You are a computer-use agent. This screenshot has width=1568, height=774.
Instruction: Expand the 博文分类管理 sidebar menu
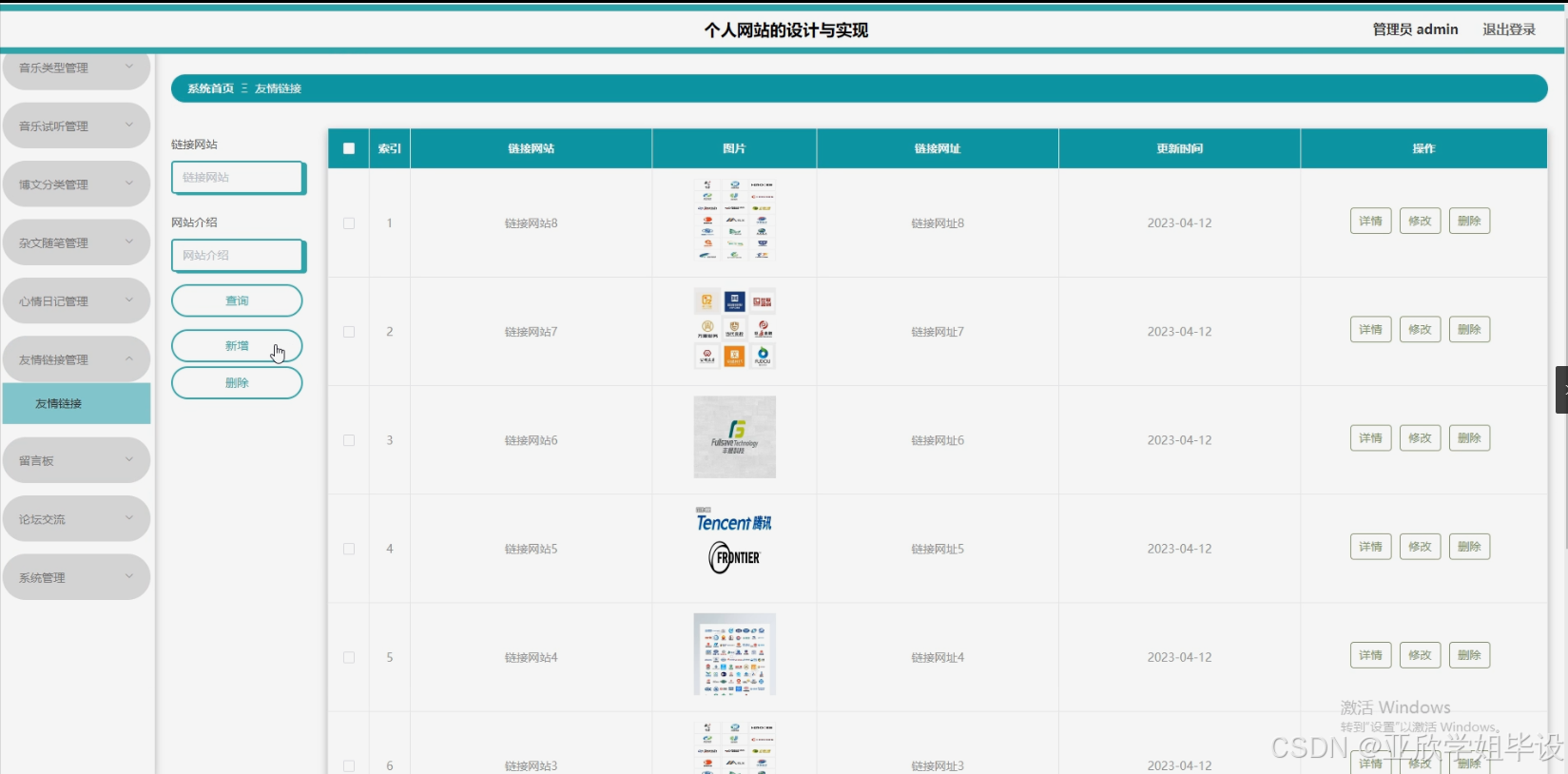point(77,184)
